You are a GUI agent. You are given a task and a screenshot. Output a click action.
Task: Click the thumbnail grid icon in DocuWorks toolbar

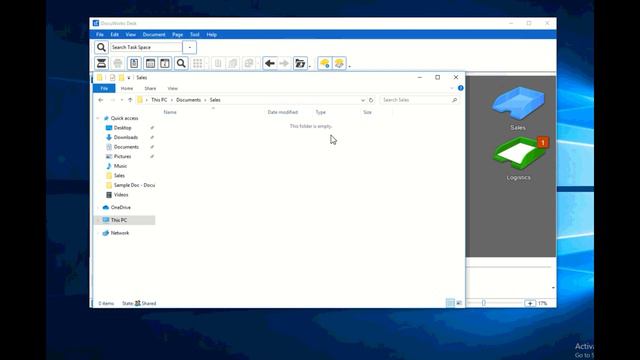point(198,63)
